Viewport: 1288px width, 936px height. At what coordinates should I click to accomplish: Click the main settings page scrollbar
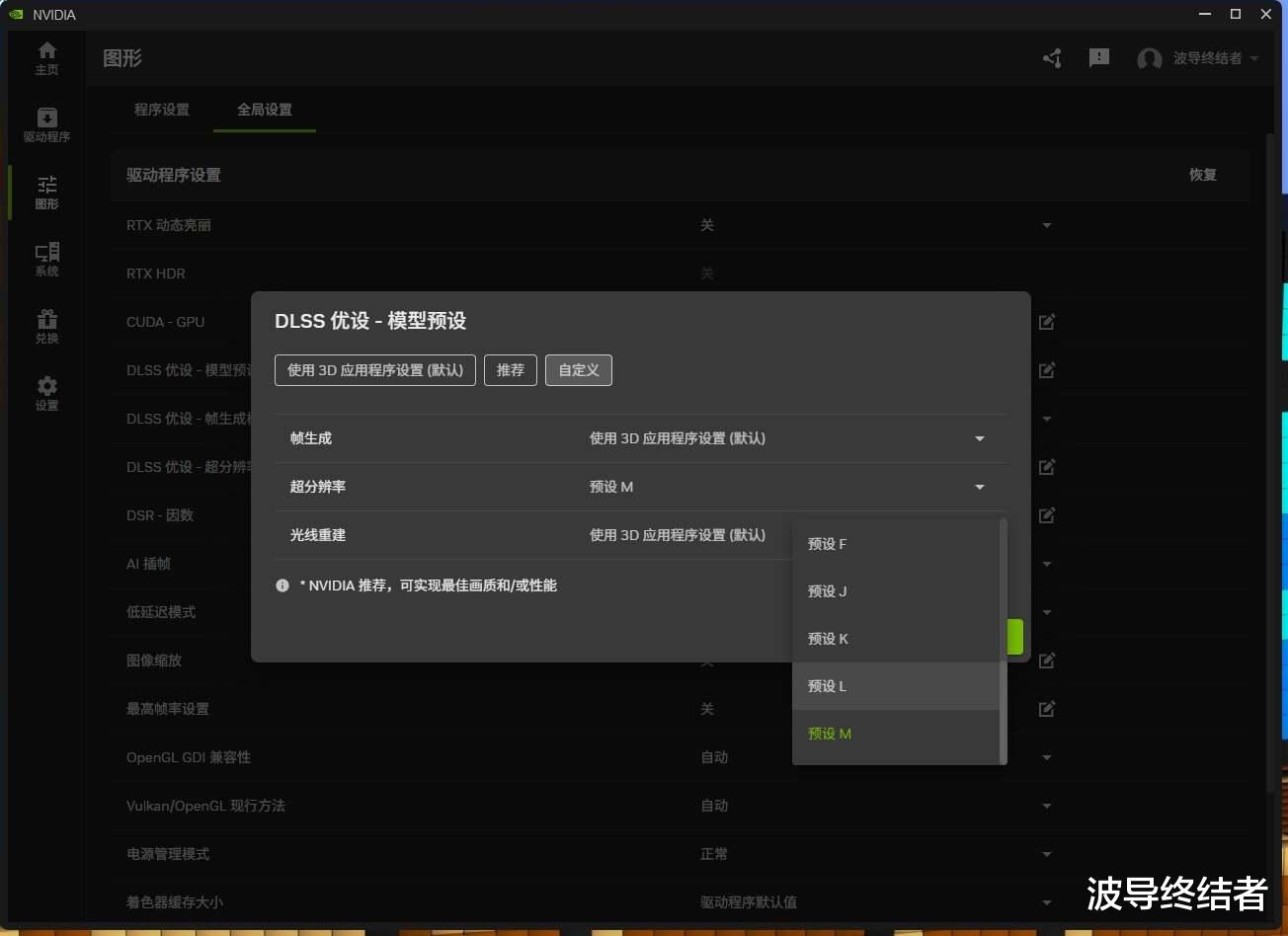1271,462
